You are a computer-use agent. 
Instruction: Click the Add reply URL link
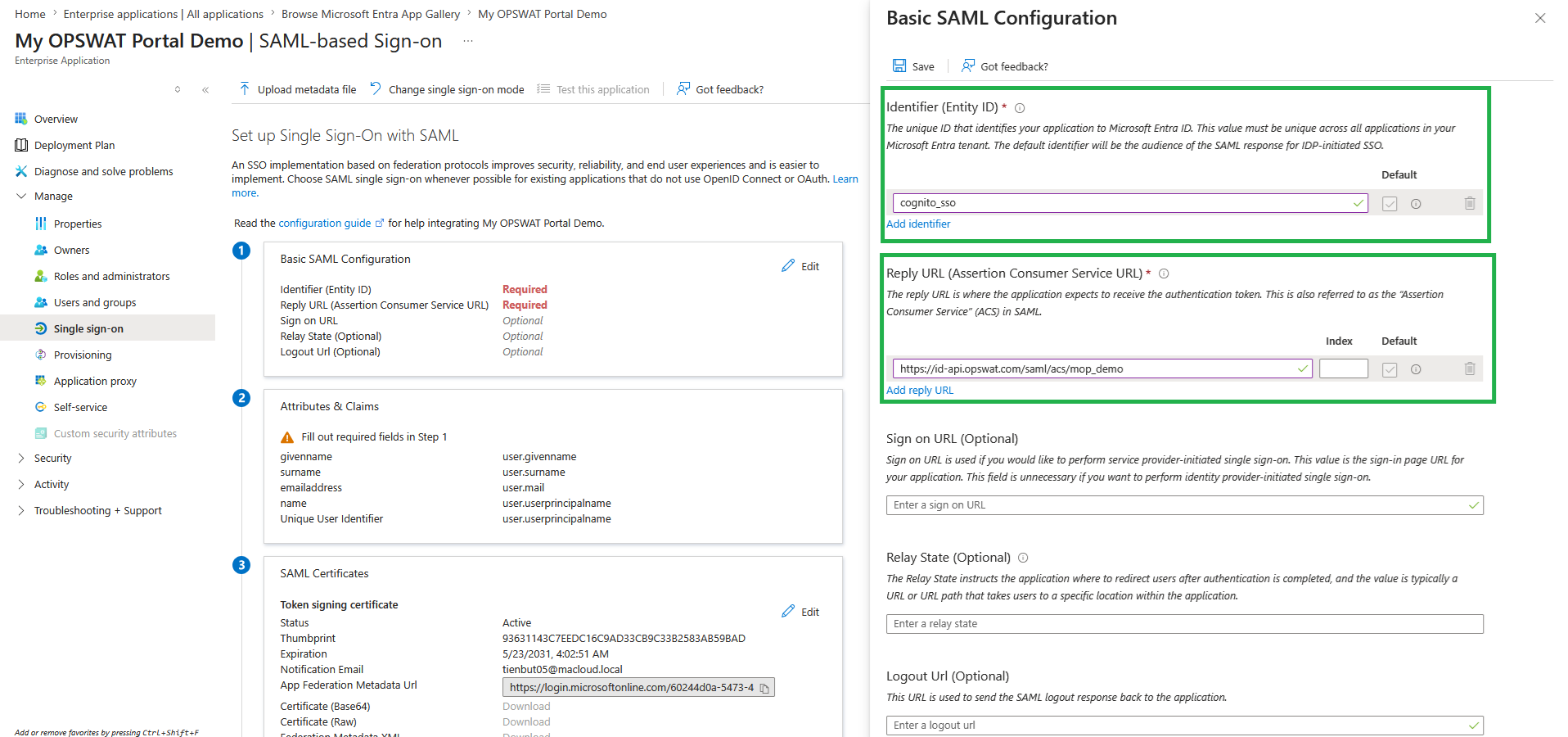tap(920, 390)
